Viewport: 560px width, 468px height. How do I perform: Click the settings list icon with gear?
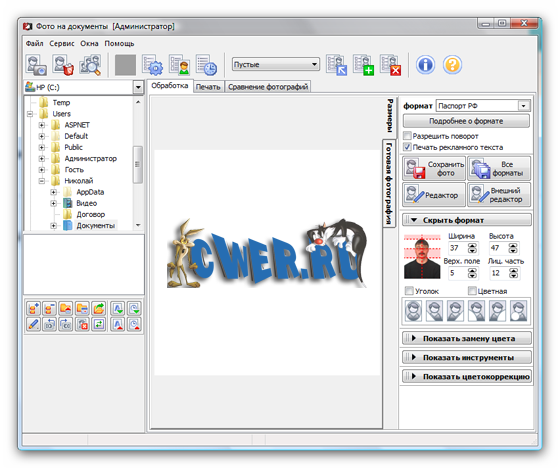tap(152, 65)
